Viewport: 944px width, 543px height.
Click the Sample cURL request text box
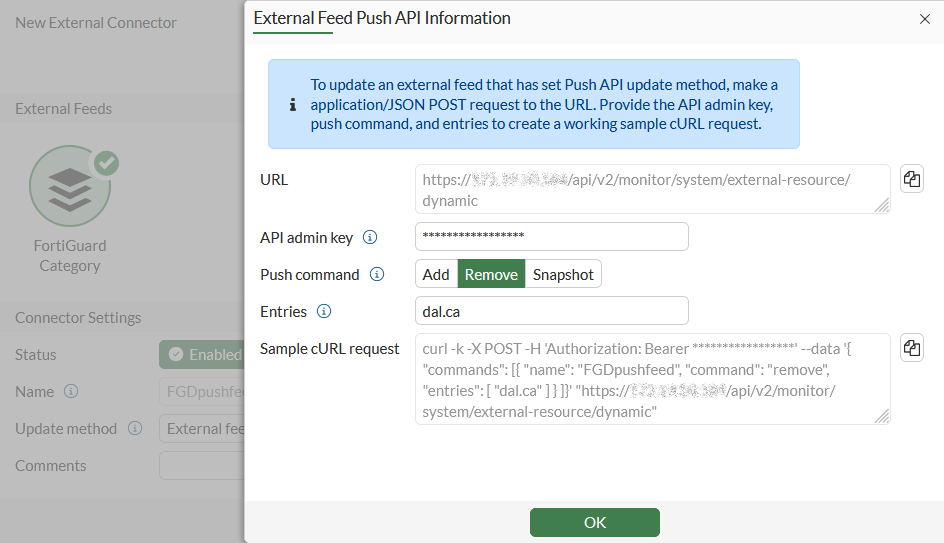[x=651, y=379]
